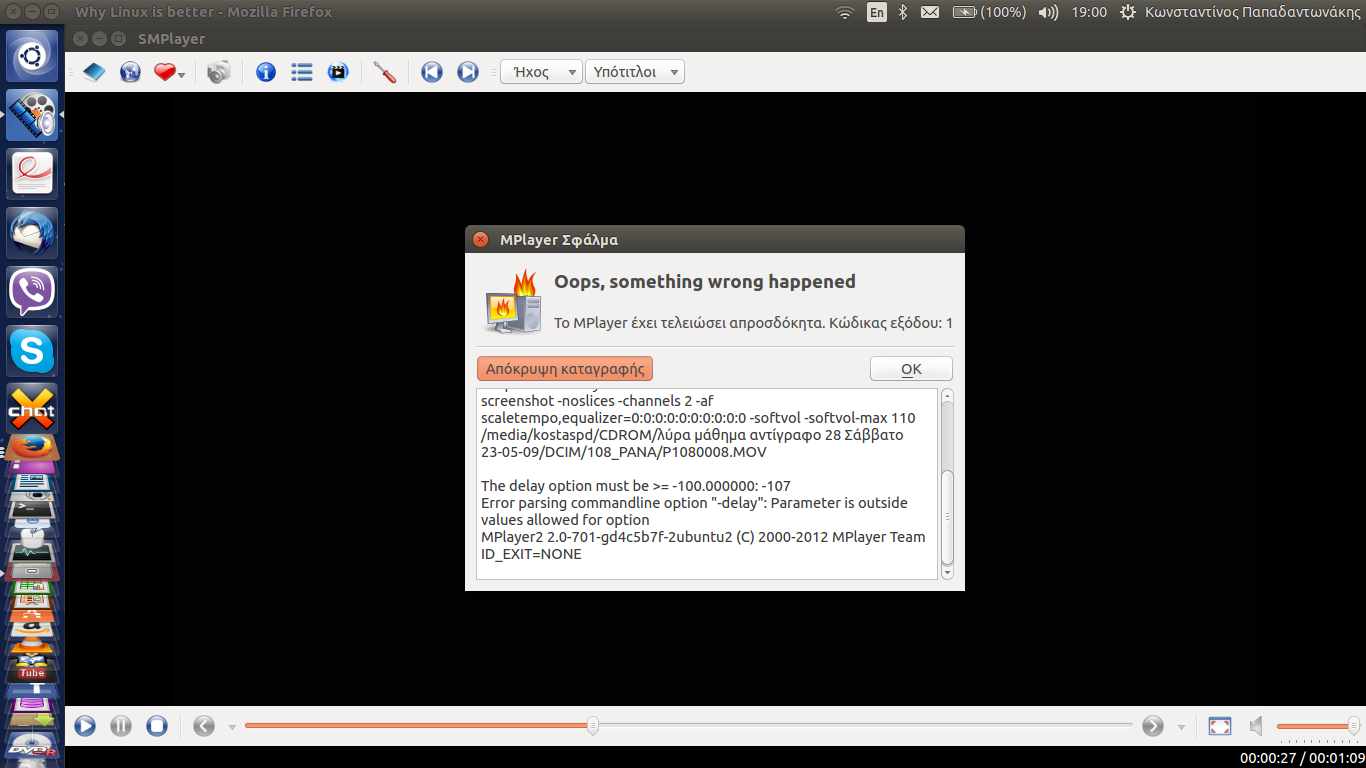Open the playlist icon in the toolbar

click(302, 72)
